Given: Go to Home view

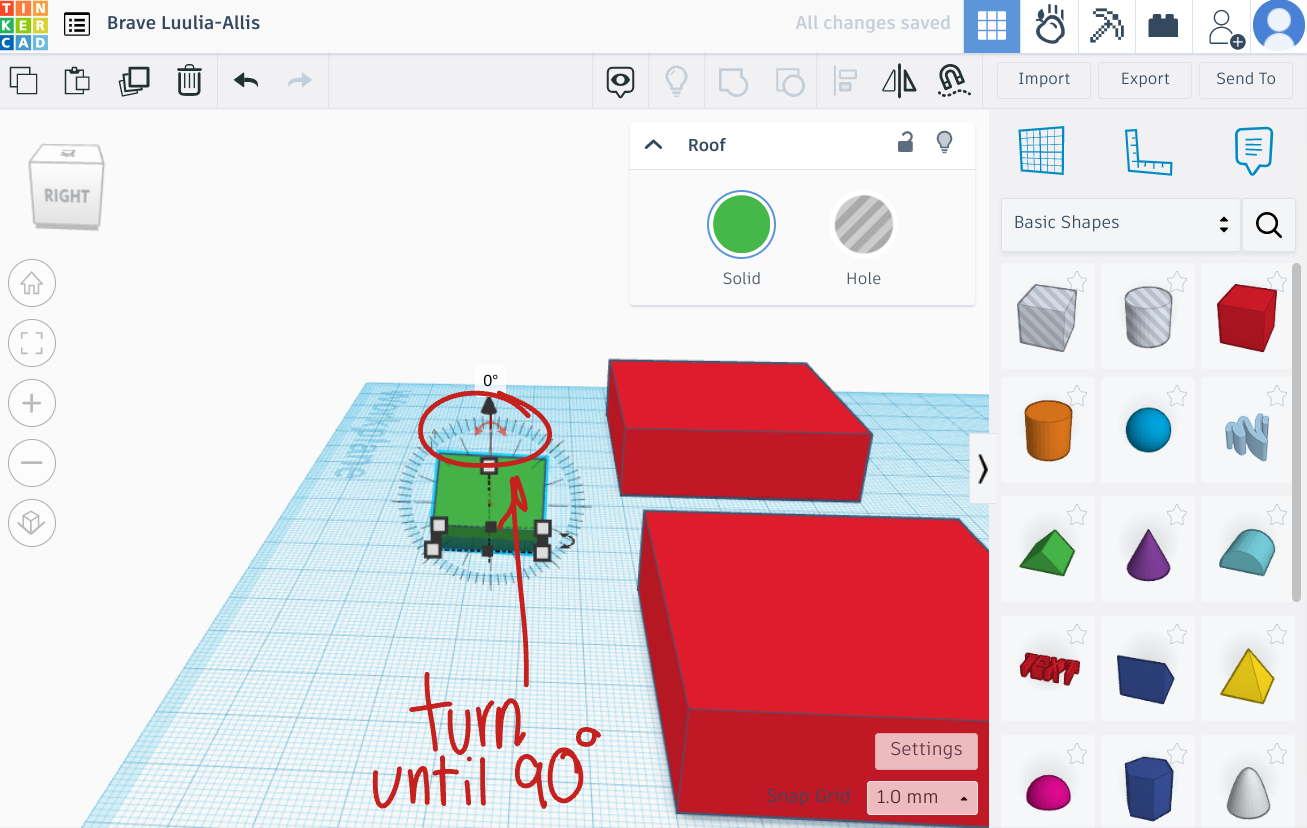Looking at the screenshot, I should click(x=32, y=285).
